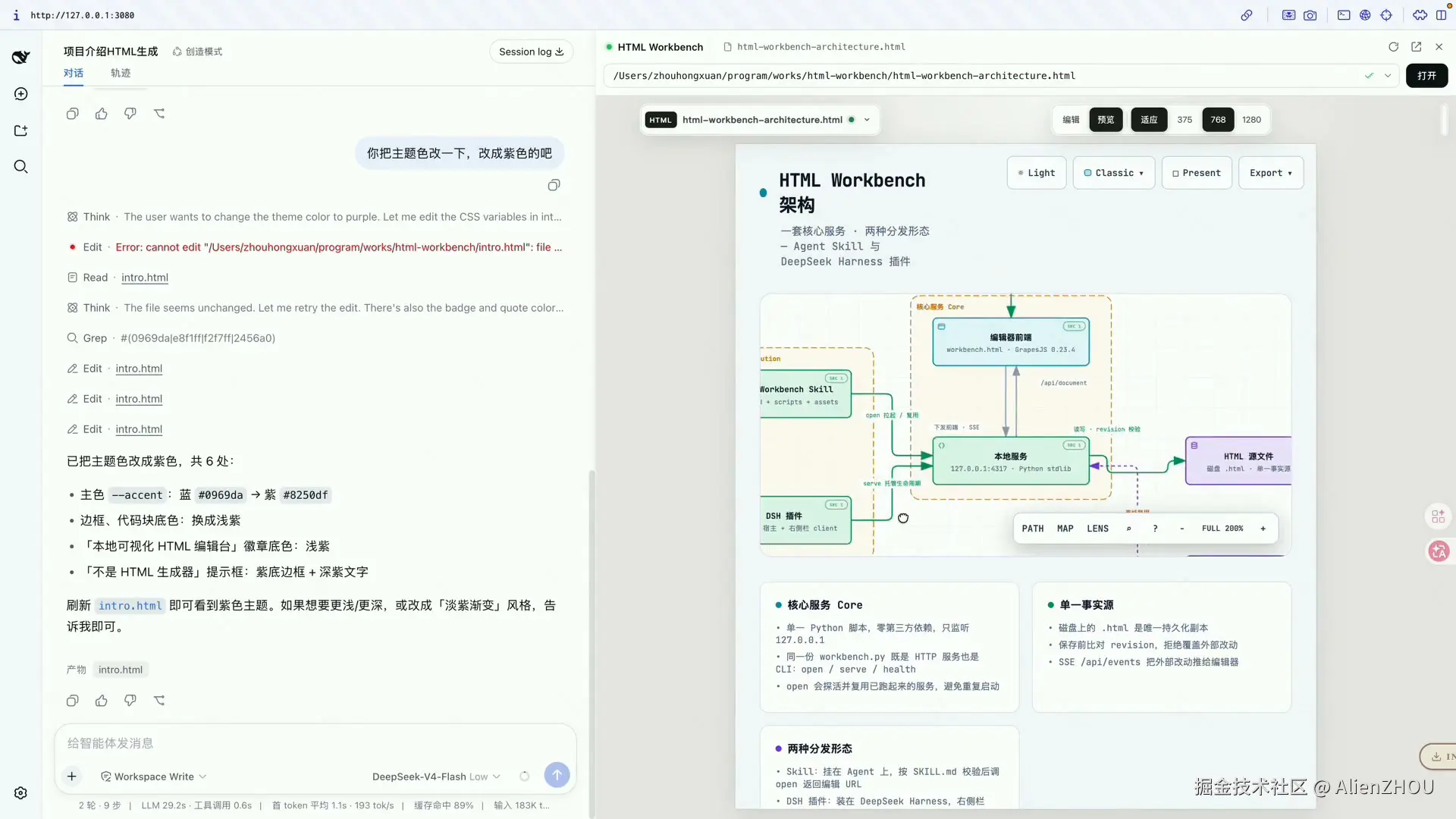Copy the user message about purple theme
1456x819 pixels.
554,185
